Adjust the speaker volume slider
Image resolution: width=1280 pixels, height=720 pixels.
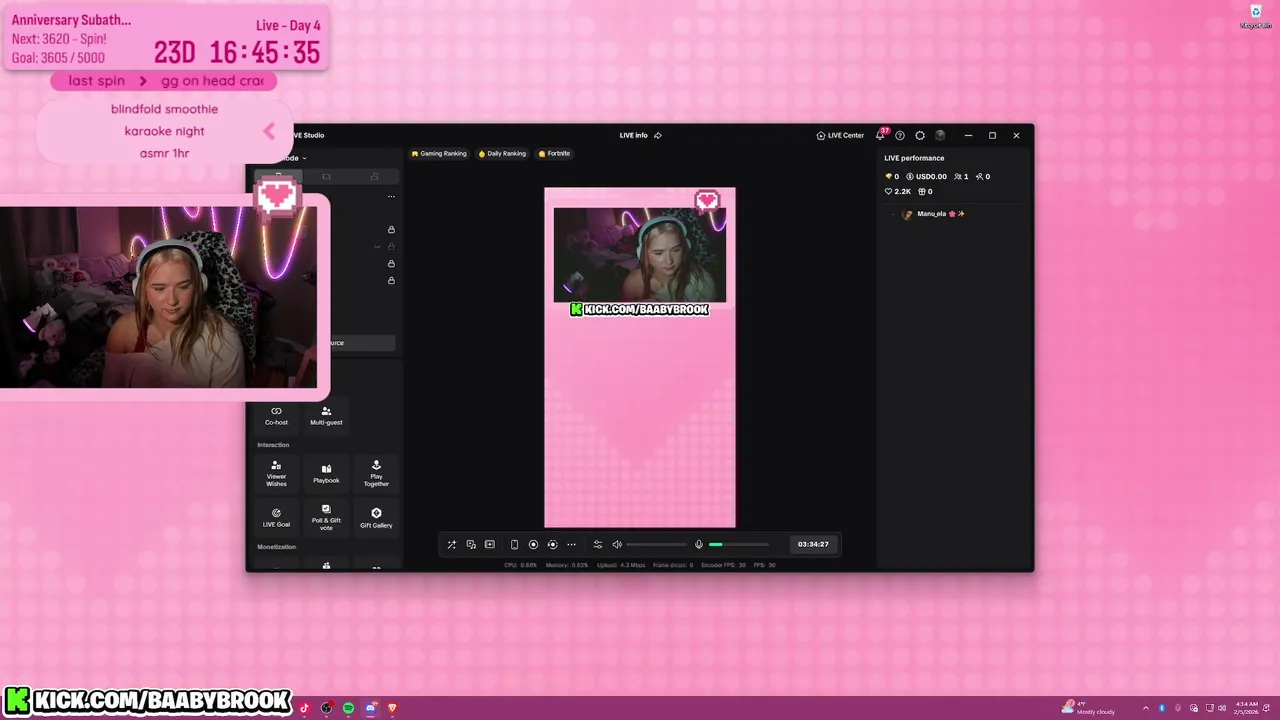657,545
